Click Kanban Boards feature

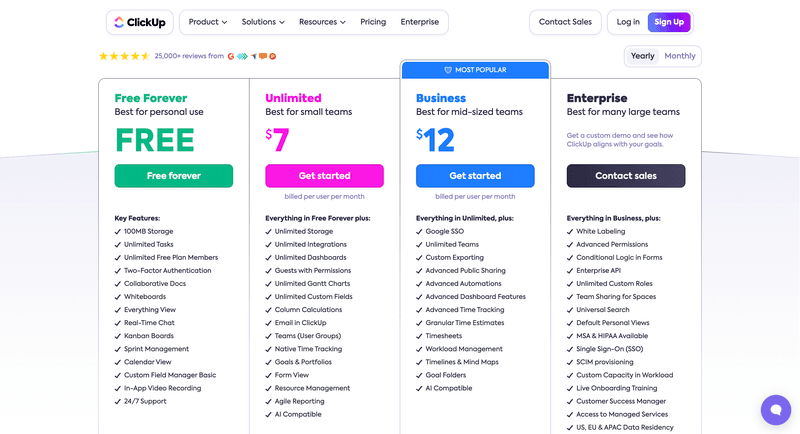pyautogui.click(x=149, y=336)
